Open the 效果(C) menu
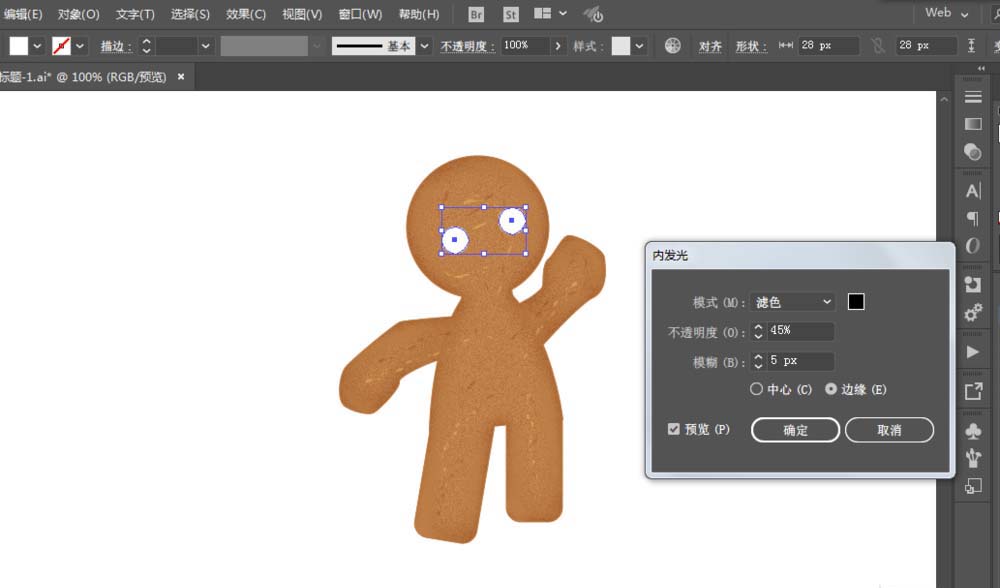This screenshot has height=588, width=1000. (x=246, y=14)
